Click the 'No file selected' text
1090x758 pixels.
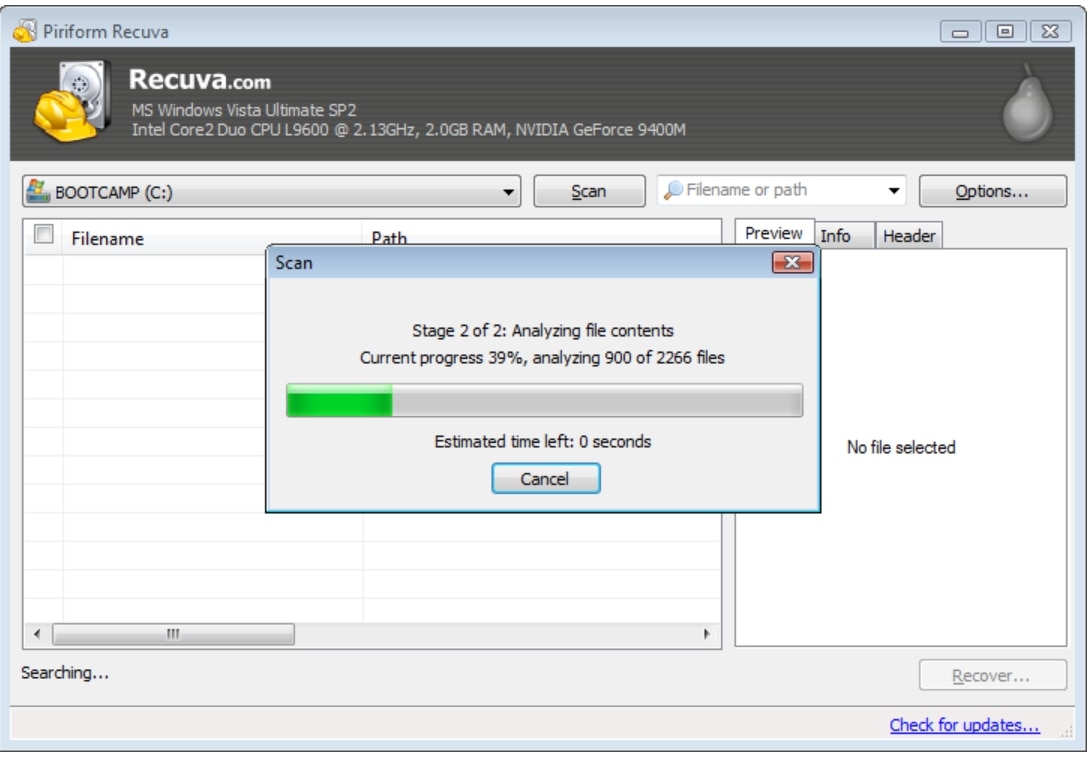(901, 447)
